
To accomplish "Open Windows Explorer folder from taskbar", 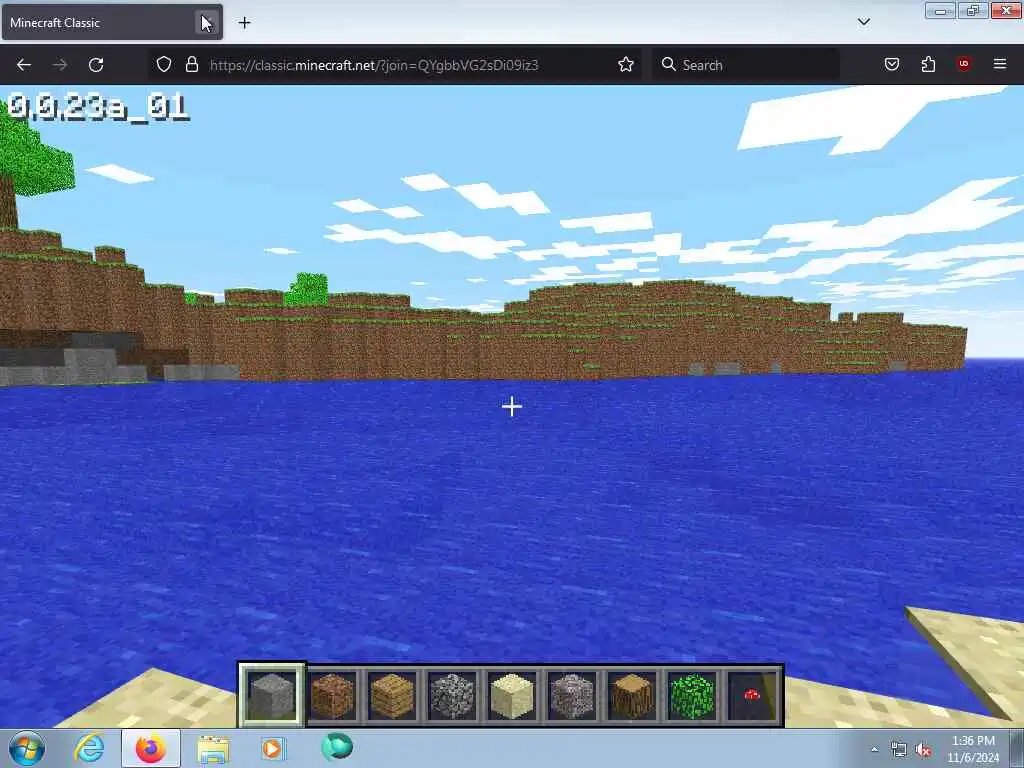I will 213,749.
